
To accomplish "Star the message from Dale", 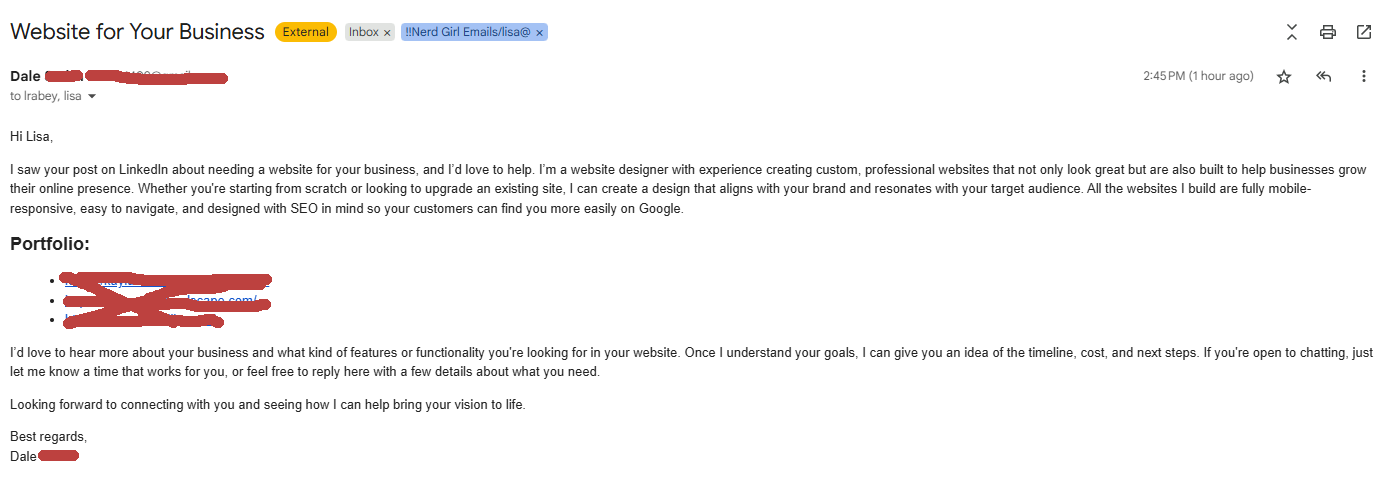I will click(1284, 77).
